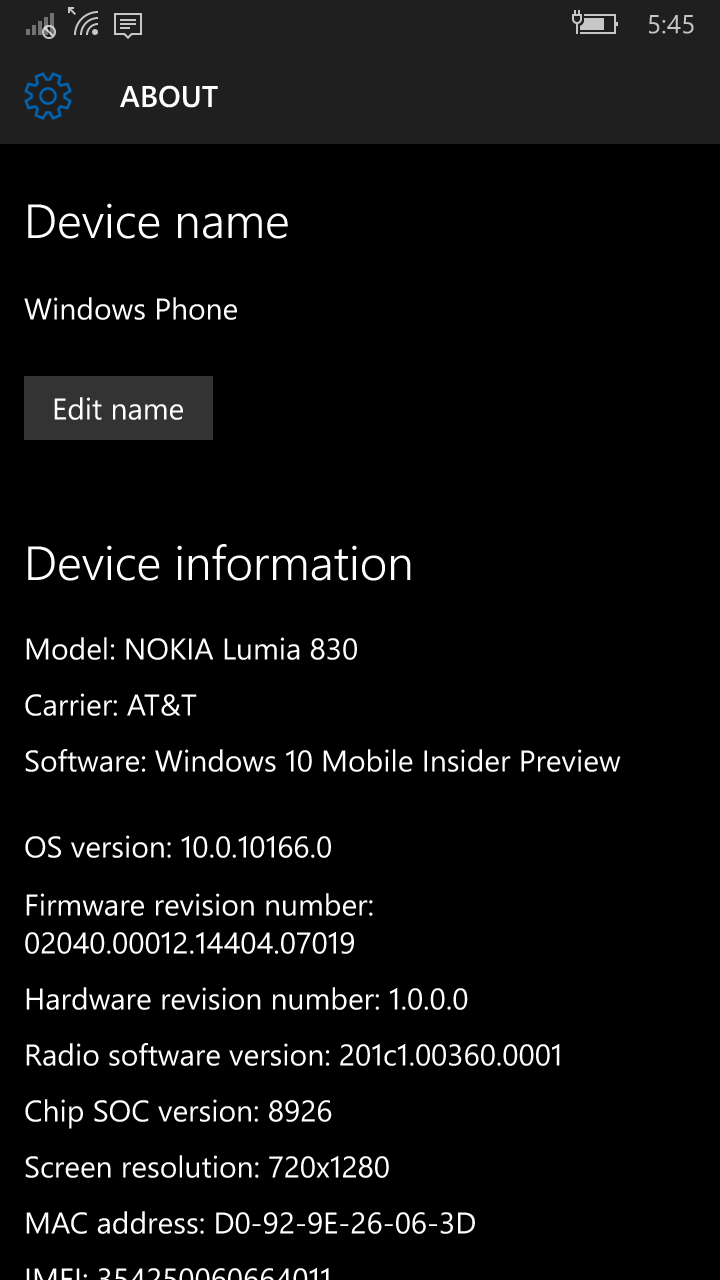
Task: Select the Carrier: AT&T line
Action: [111, 706]
